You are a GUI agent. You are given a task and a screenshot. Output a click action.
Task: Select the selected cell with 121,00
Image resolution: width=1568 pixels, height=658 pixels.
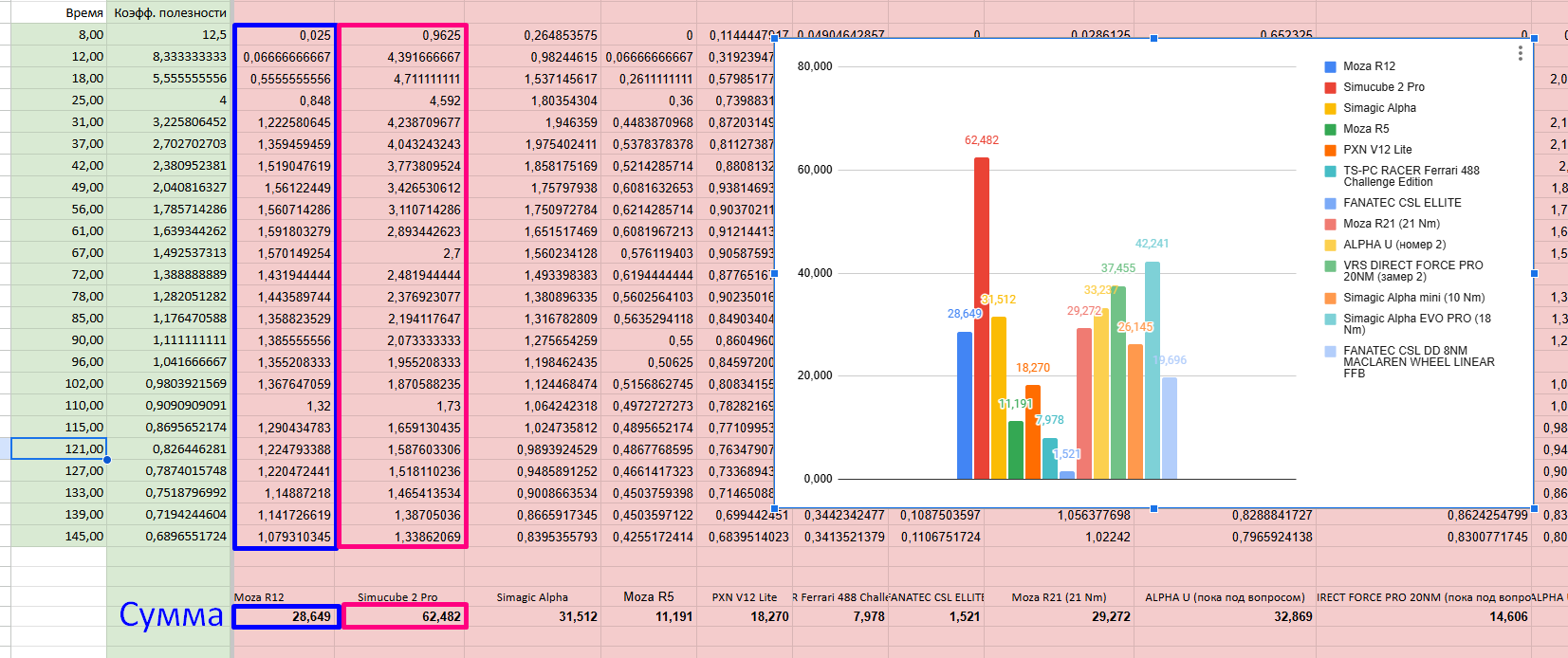pos(59,448)
